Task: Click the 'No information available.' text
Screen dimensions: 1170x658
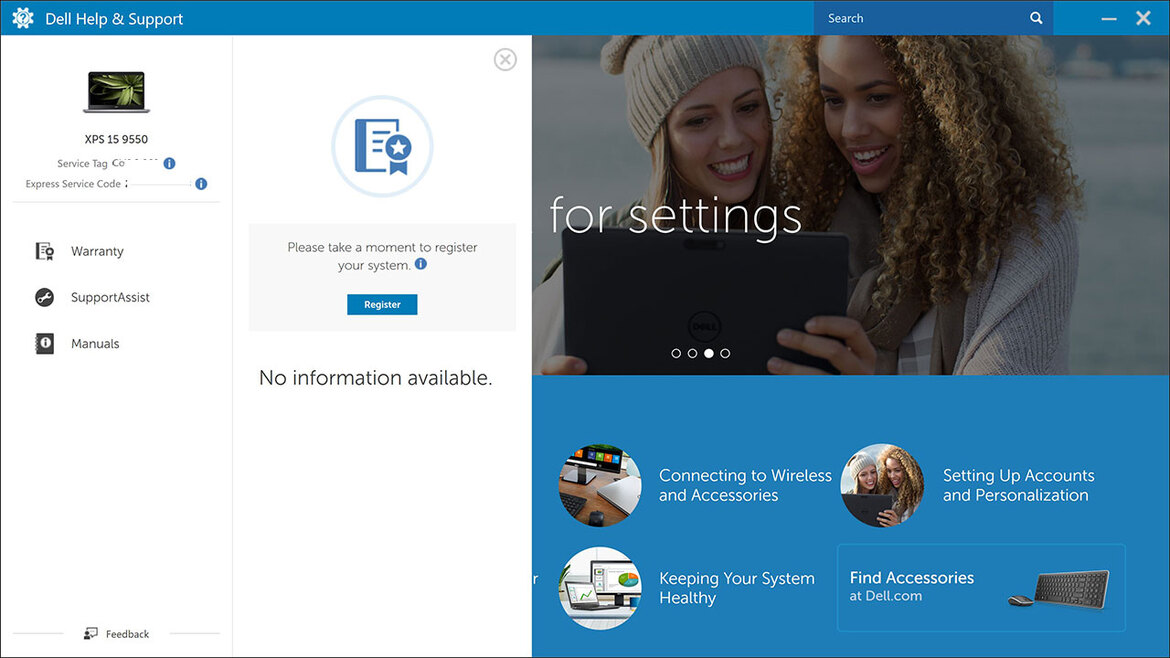Action: tap(375, 378)
